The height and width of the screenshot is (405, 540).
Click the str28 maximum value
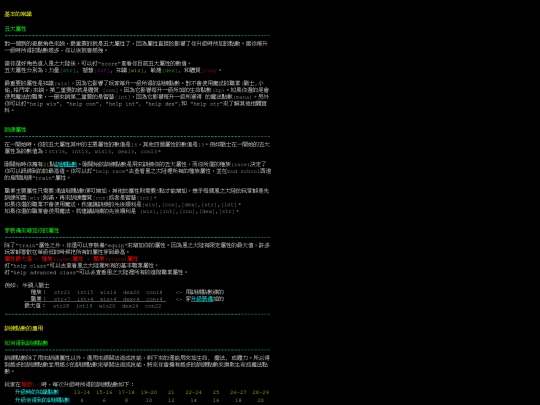(x=61, y=306)
